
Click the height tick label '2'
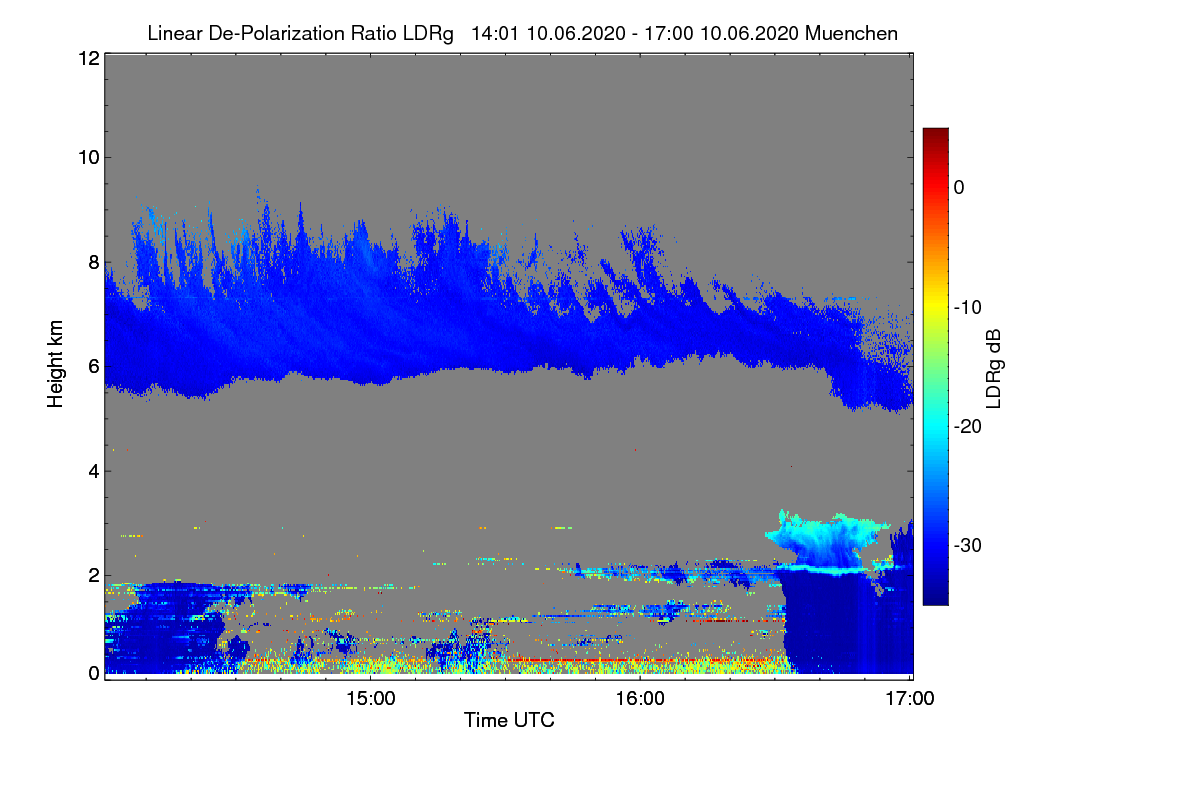92,575
